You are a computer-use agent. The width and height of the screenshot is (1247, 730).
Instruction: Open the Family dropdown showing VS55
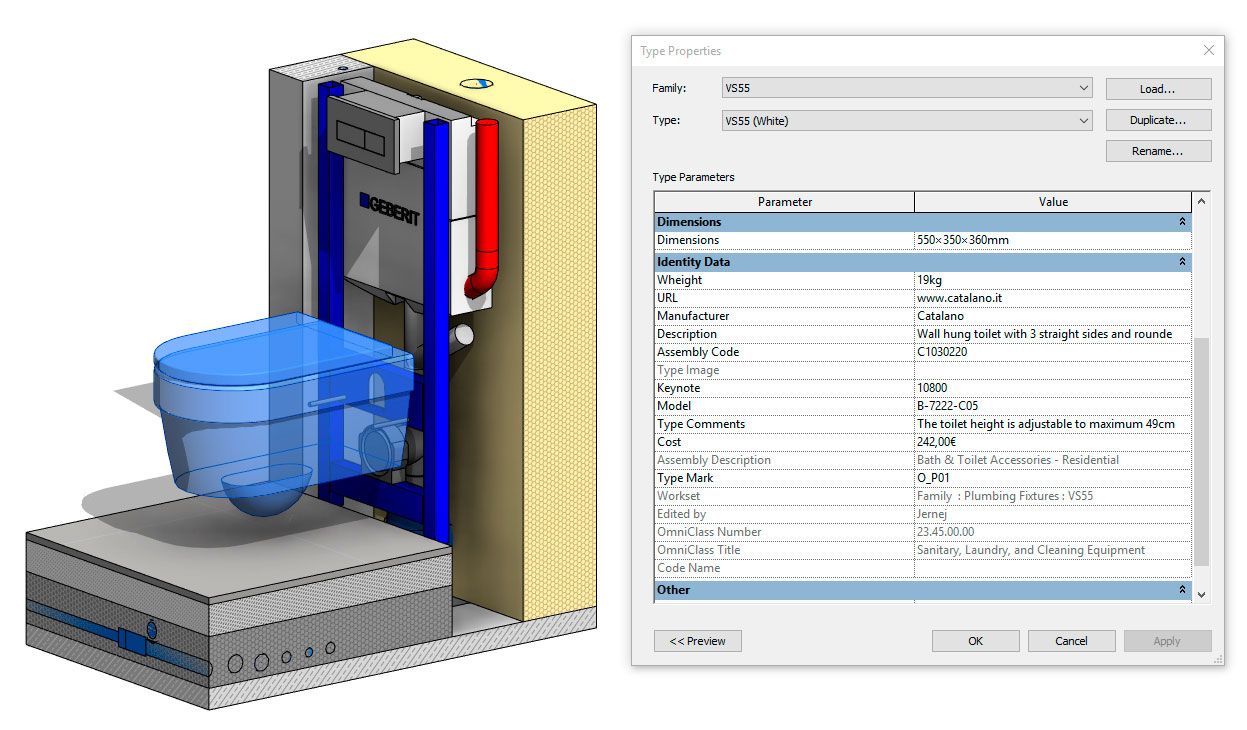coord(907,89)
